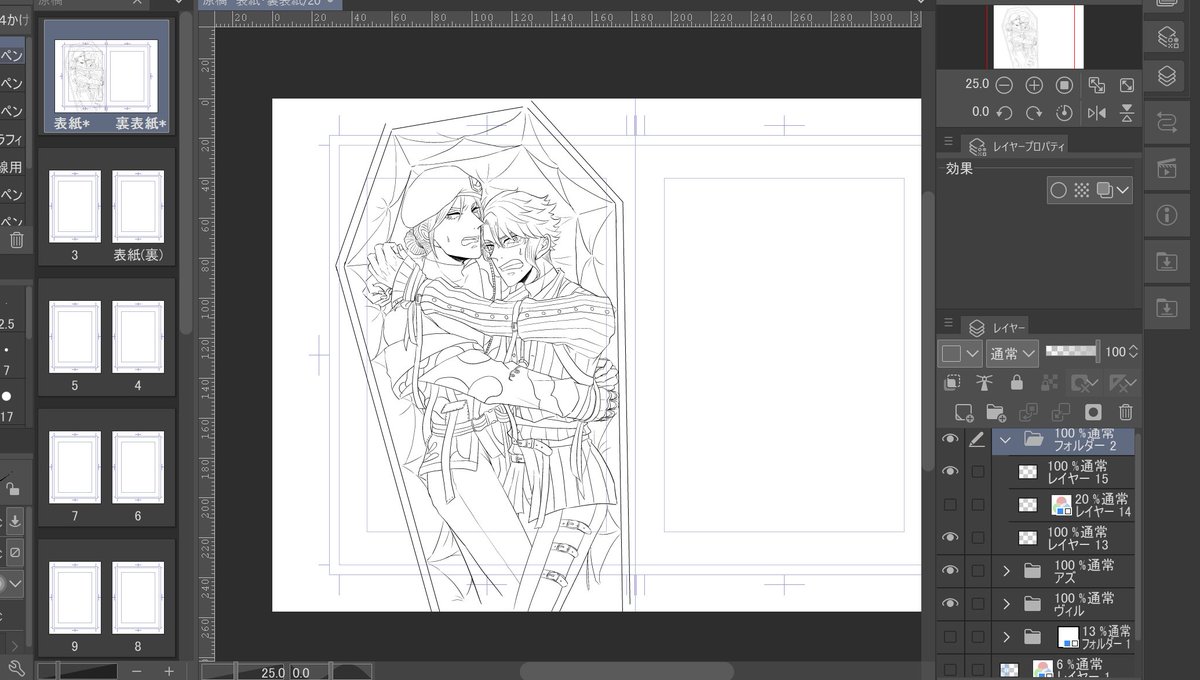
Task: Expand the アズ folder
Action: (1006, 571)
